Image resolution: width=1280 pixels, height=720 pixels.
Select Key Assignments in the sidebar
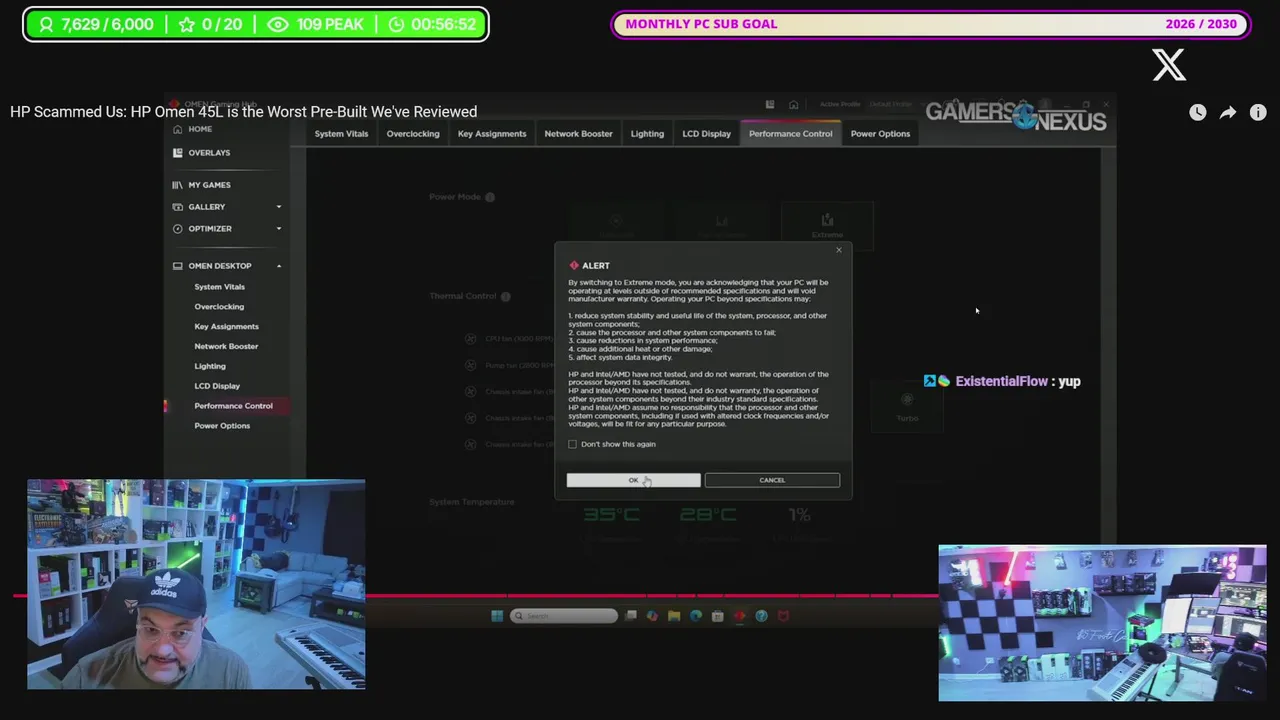click(x=226, y=327)
